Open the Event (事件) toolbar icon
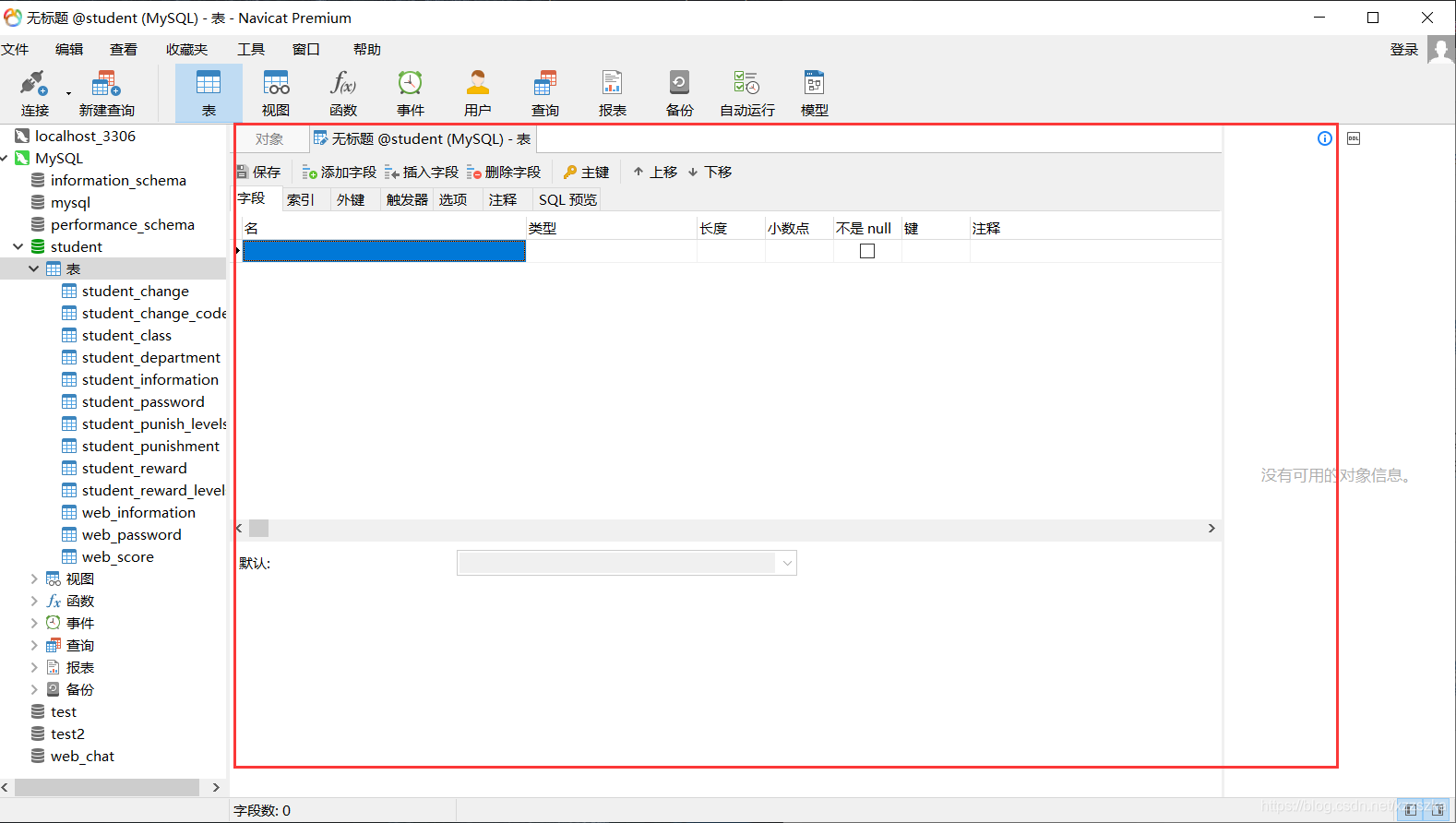The height and width of the screenshot is (823, 1456). [411, 93]
